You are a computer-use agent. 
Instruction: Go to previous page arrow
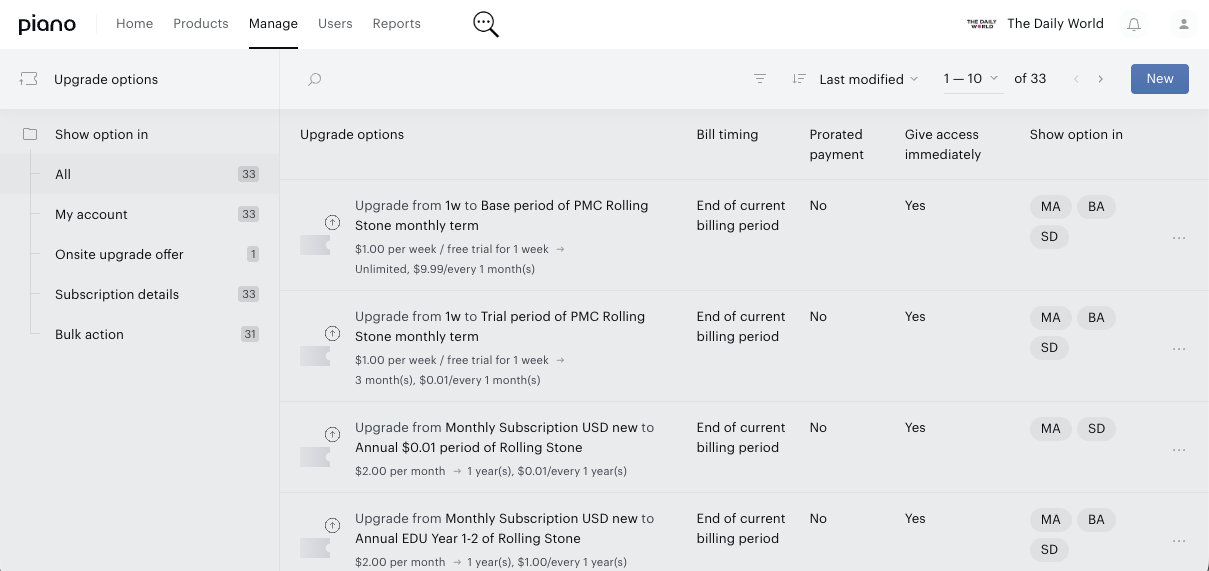[x=1076, y=79]
